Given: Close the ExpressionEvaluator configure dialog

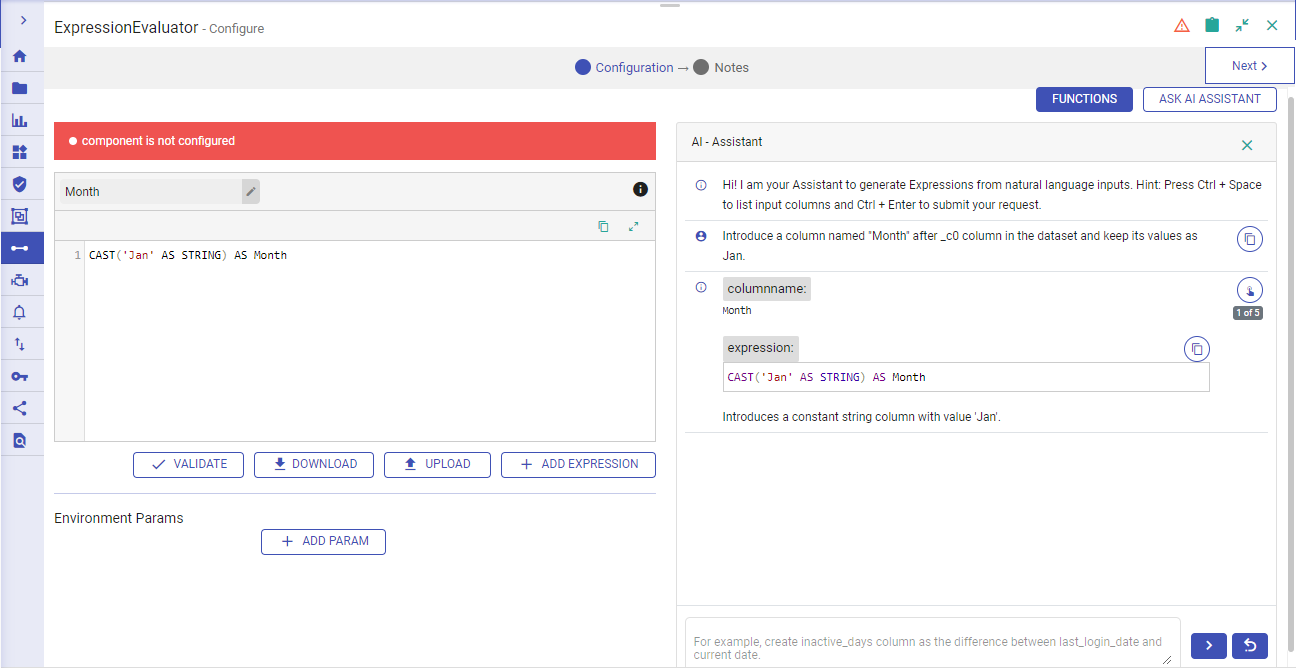Looking at the screenshot, I should pos(1272,25).
